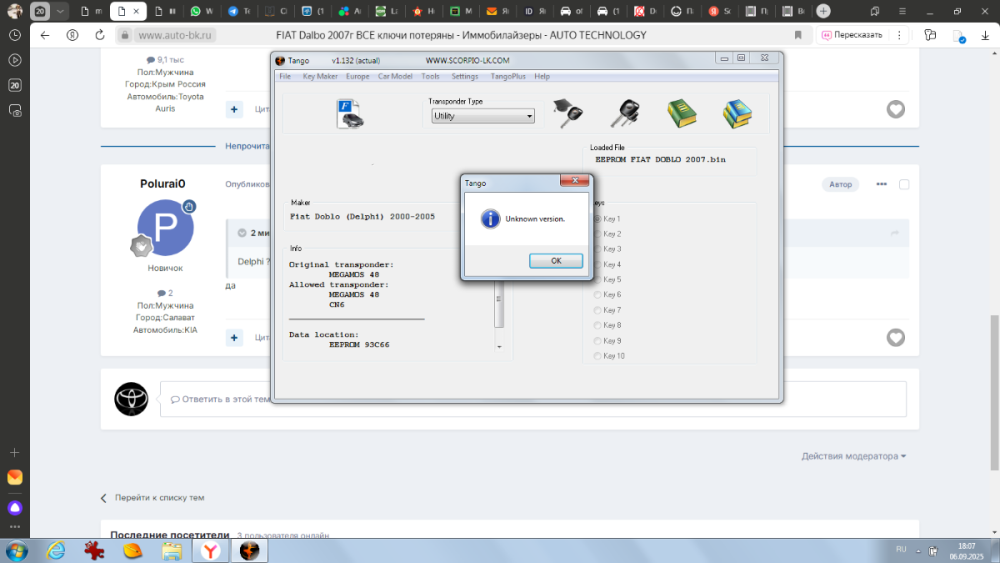Viewport: 1000px width, 563px height.
Task: Click the browser bookmark icon in the address bar
Action: (798, 35)
